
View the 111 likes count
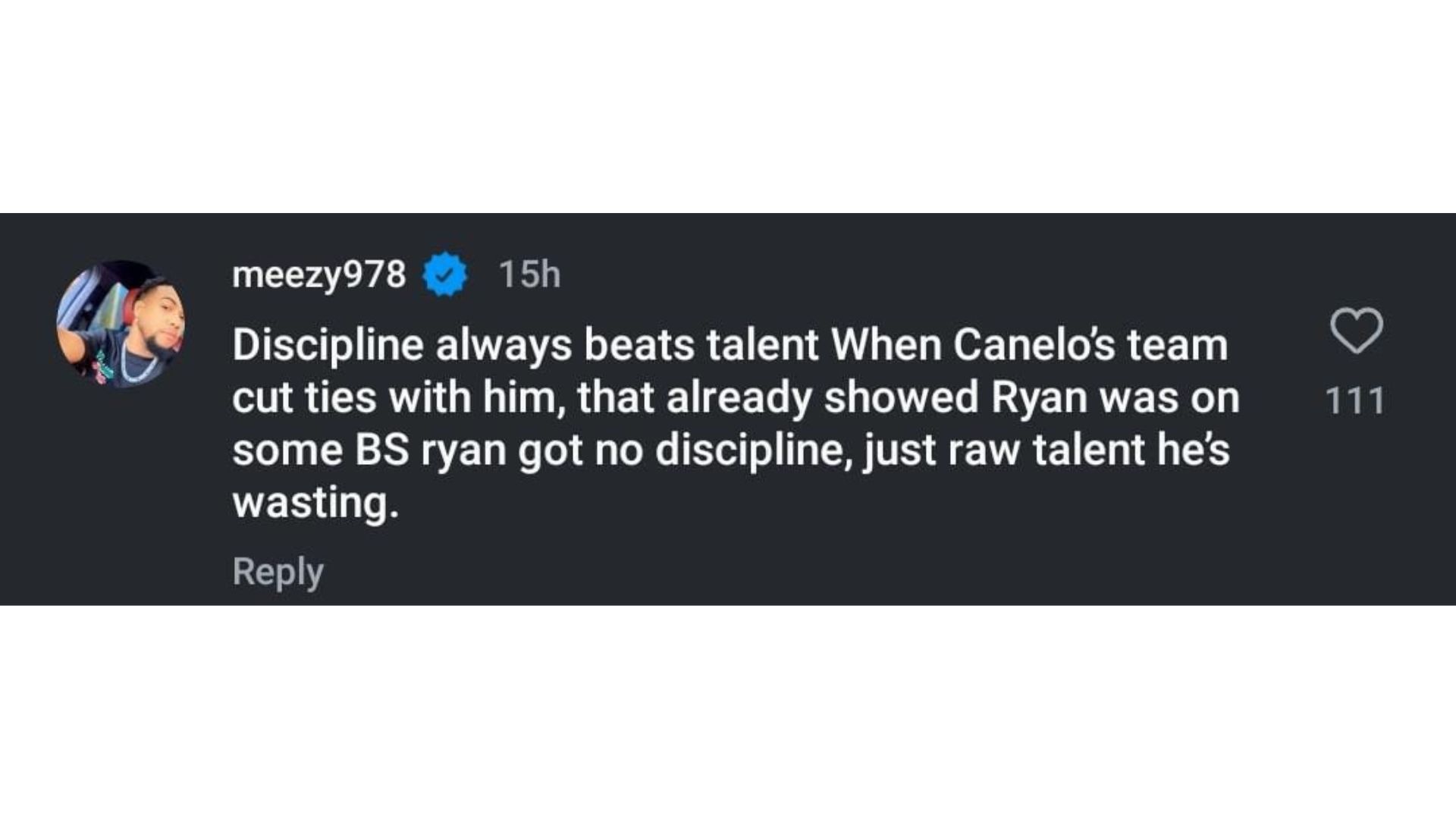point(1354,400)
